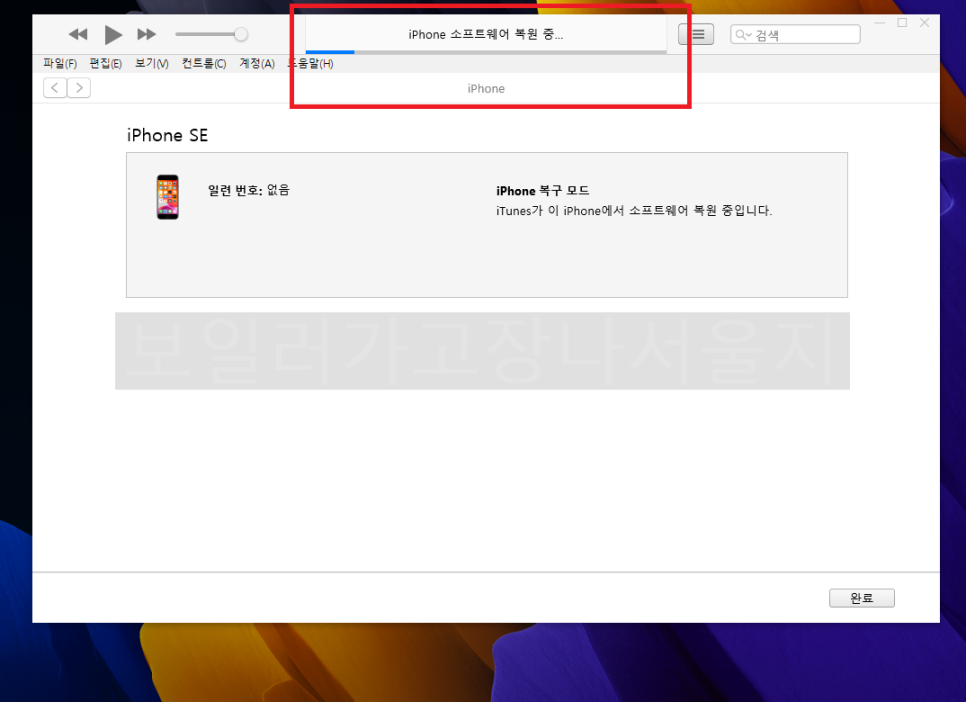Screen dimensions: 966x702
Task: Go forward with the right chevron button
Action: click(79, 88)
